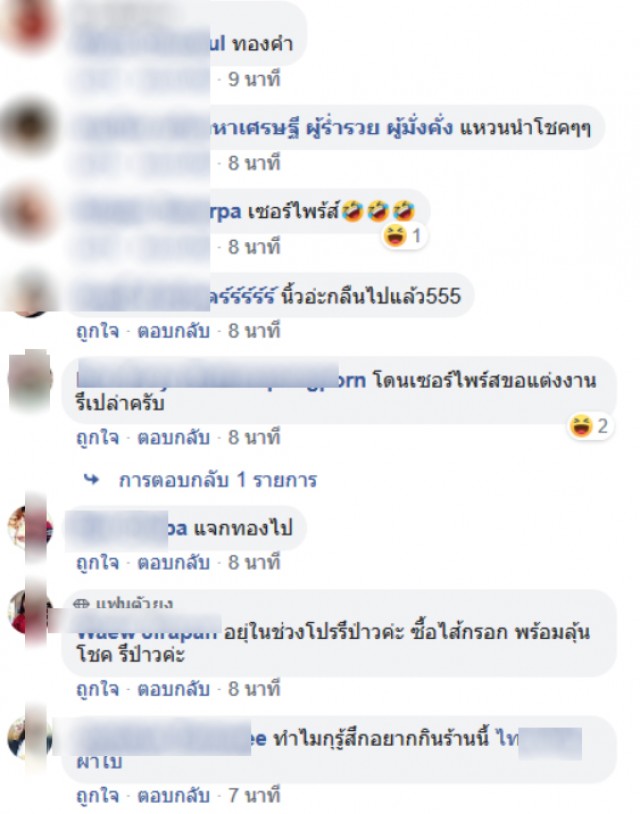640x814 pixels.
Task: Open the 7 นาที timestamp of last comment
Action: (x=254, y=795)
